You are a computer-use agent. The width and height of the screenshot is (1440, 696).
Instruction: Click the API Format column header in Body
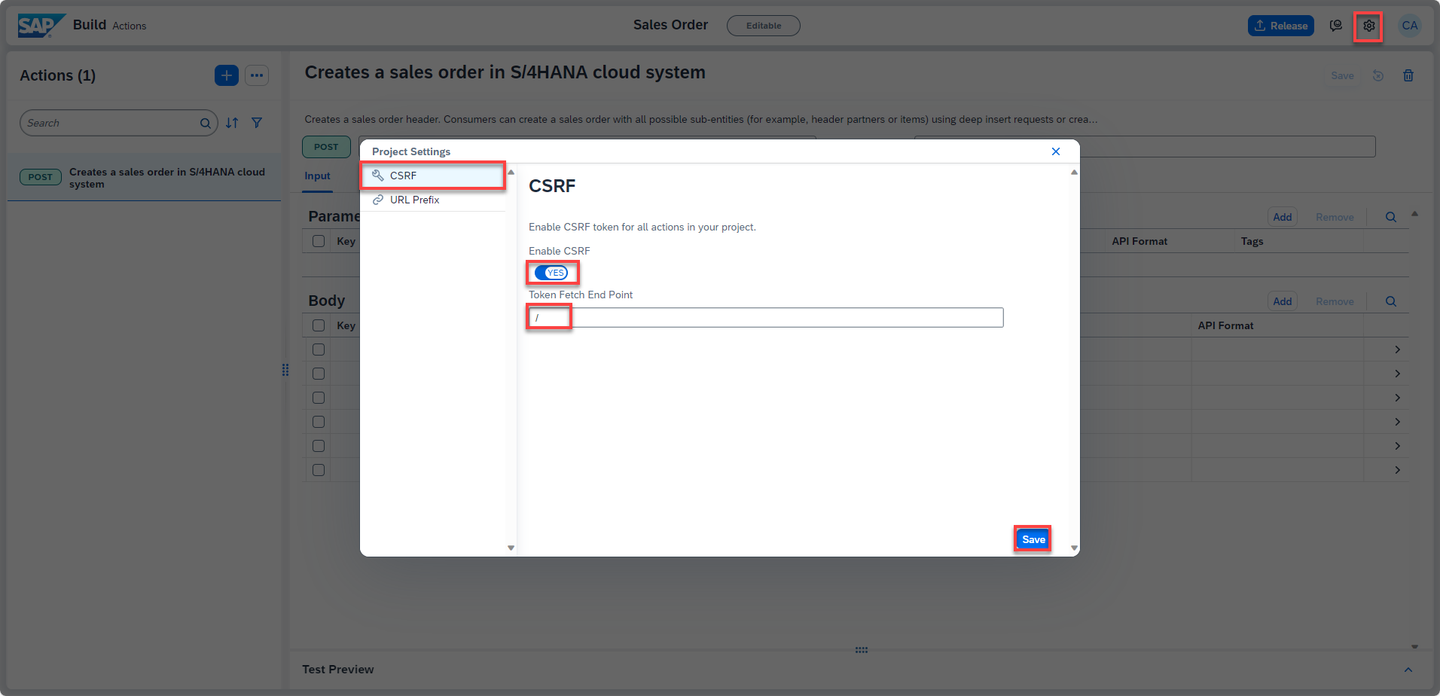1225,325
